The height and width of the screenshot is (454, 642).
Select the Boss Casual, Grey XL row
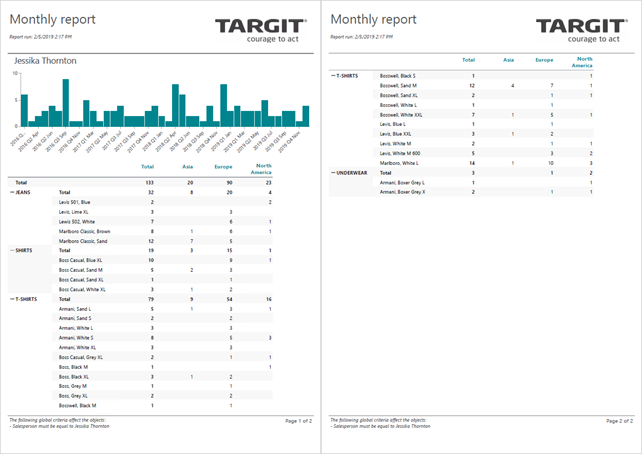[x=162, y=357]
